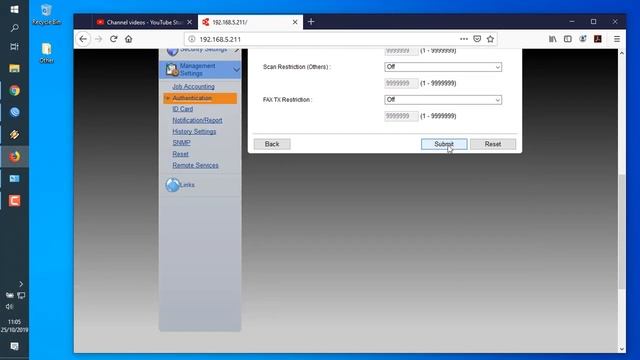Open the red Camtasia taskbar icon

(14, 201)
